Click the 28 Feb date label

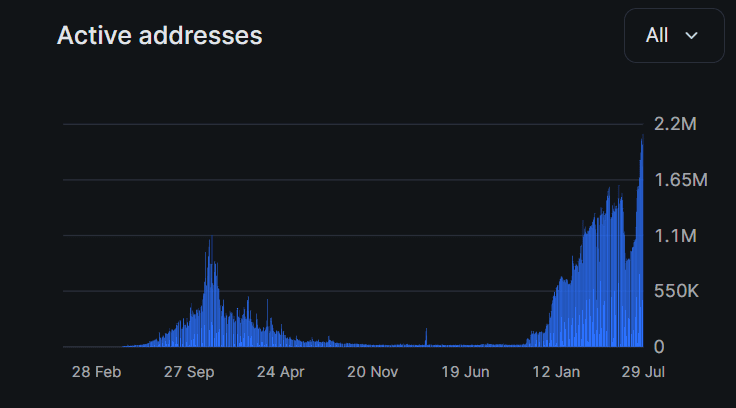pyautogui.click(x=96, y=372)
